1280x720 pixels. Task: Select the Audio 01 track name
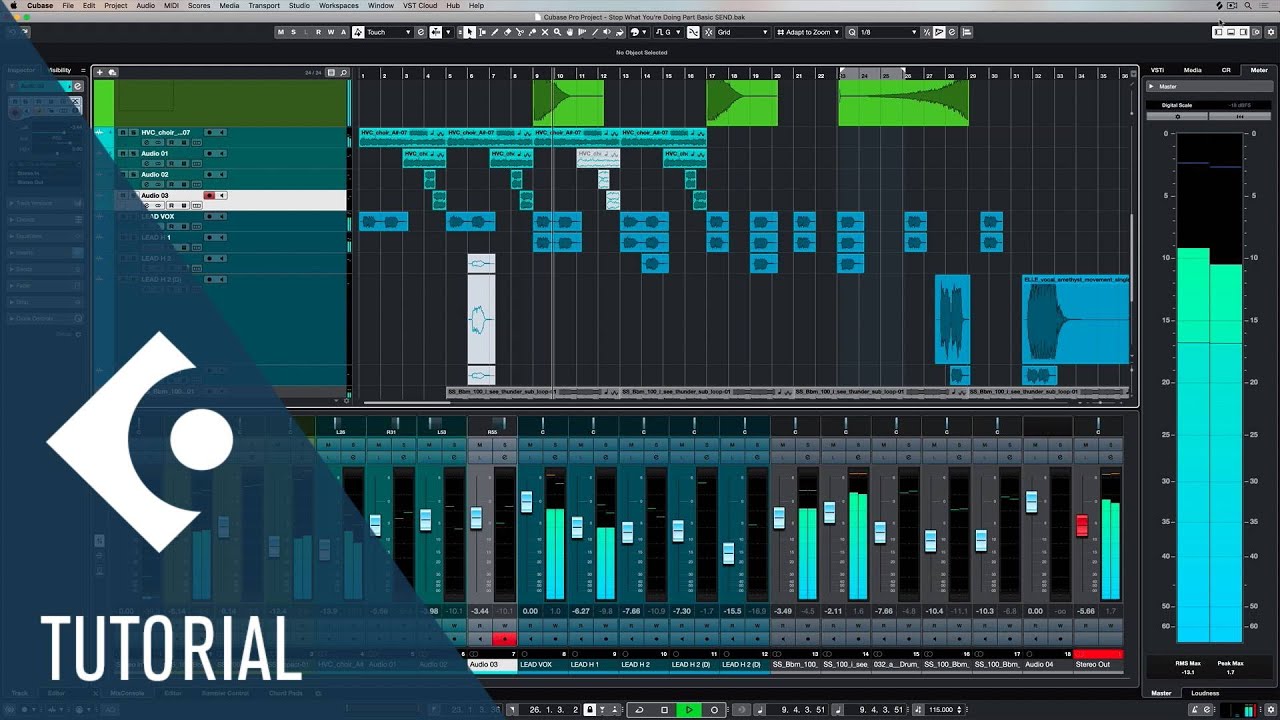click(155, 153)
